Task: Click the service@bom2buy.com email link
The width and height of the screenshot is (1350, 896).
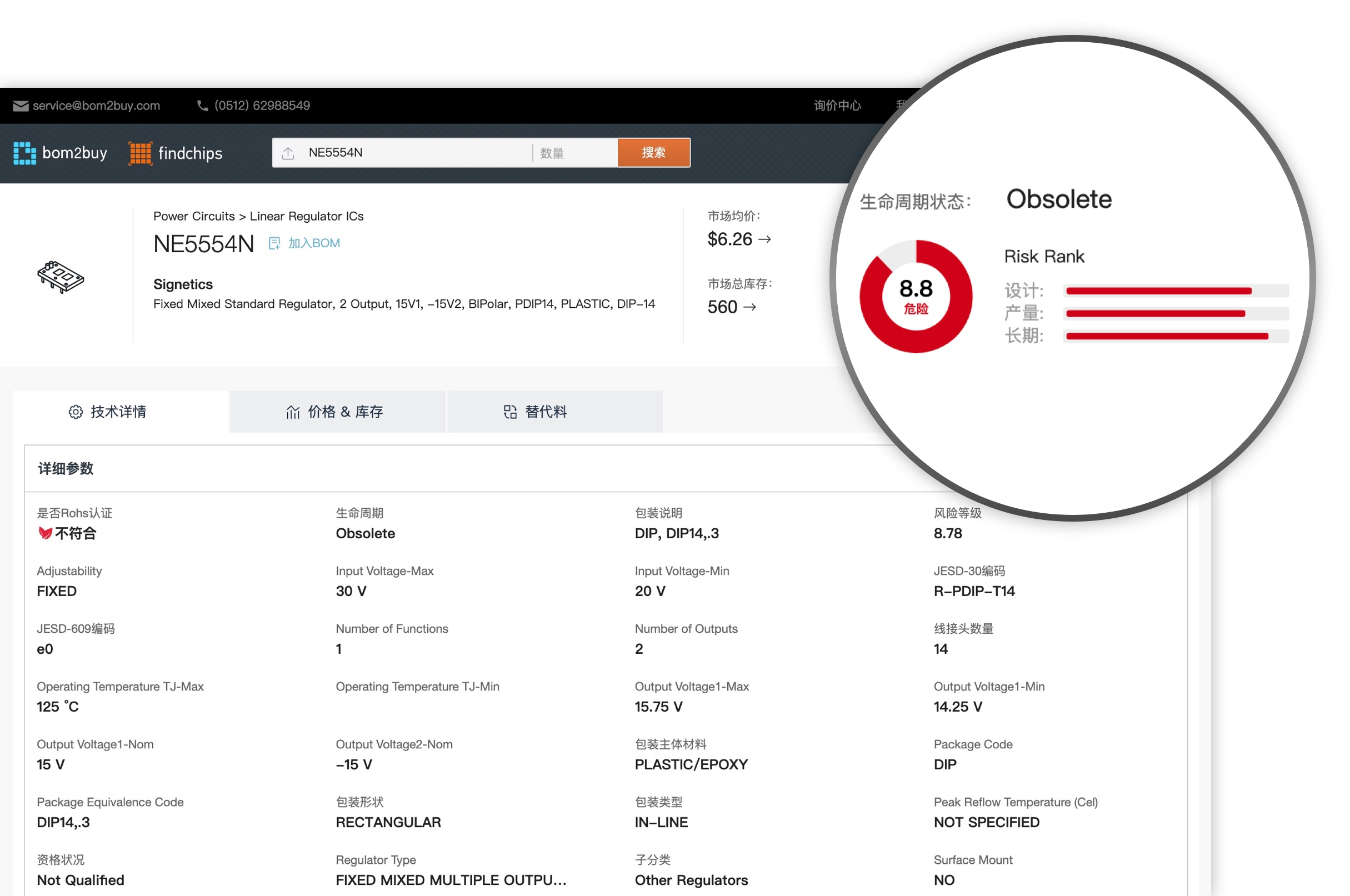Action: click(x=96, y=106)
